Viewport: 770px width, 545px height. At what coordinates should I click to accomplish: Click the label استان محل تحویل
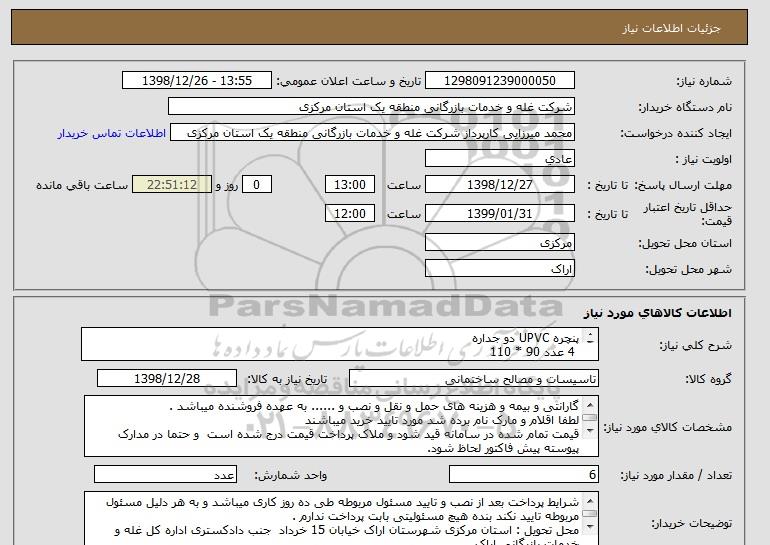click(685, 243)
